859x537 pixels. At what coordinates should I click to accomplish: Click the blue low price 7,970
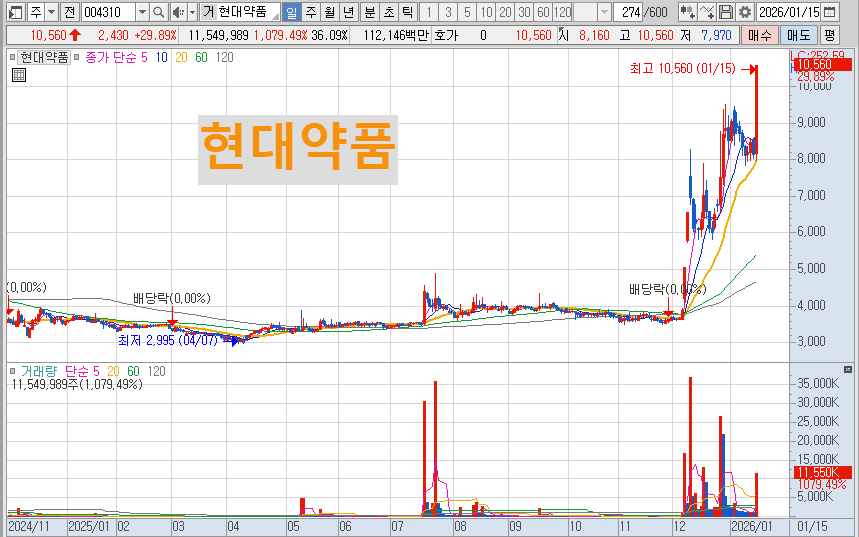[716, 36]
